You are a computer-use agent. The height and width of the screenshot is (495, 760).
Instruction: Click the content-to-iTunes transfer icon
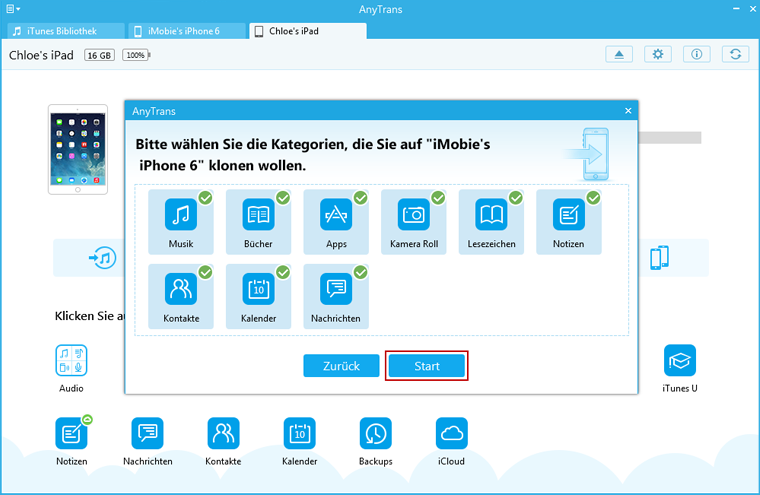coord(103,257)
